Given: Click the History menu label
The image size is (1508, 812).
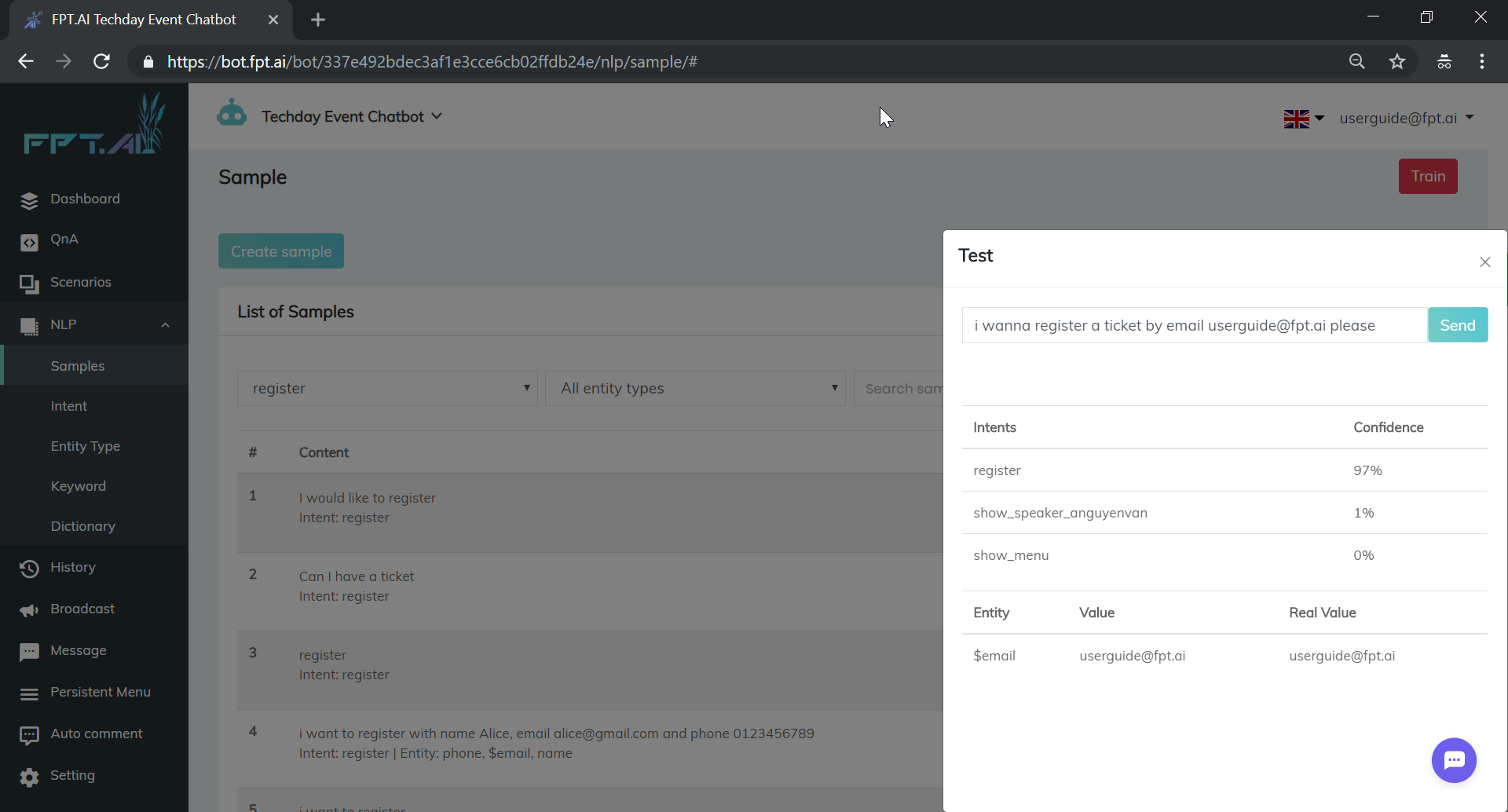Looking at the screenshot, I should tap(73, 567).
